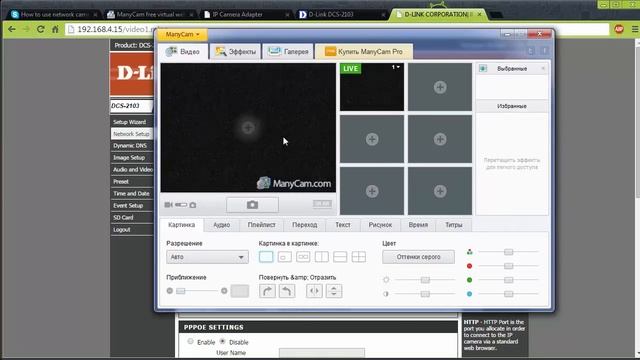Select PPPoE Disable radio button
Screen dimensions: 640x360
click(222, 341)
